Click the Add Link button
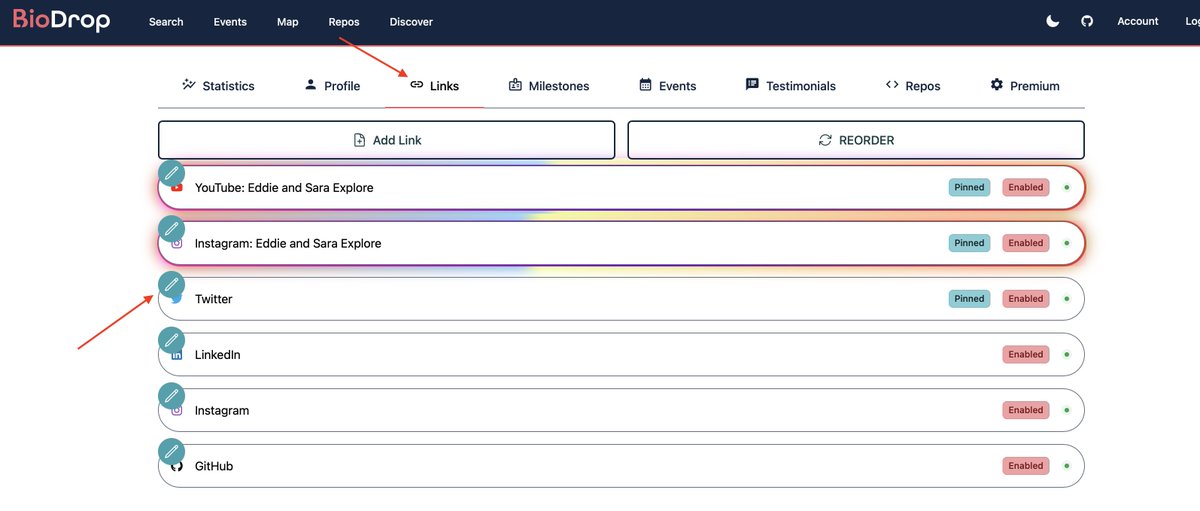 click(386, 140)
